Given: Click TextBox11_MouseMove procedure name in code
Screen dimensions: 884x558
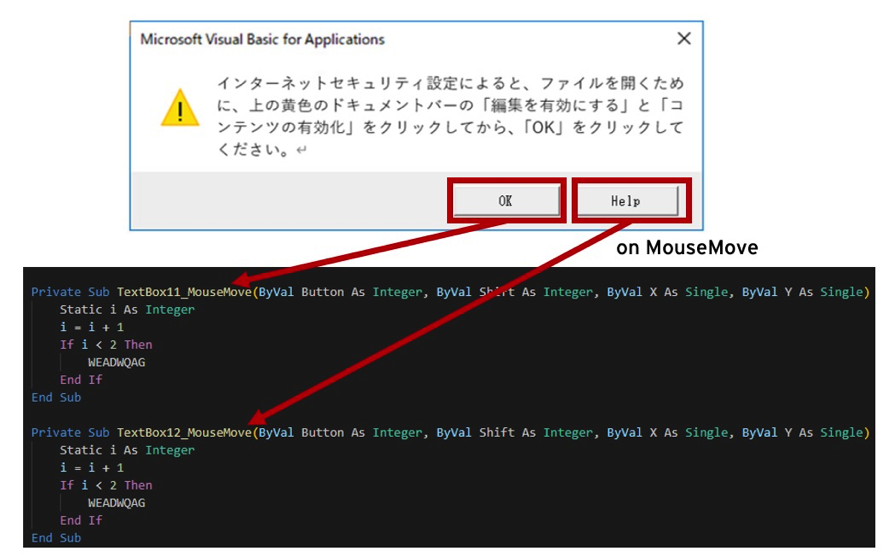Looking at the screenshot, I should tap(184, 292).
